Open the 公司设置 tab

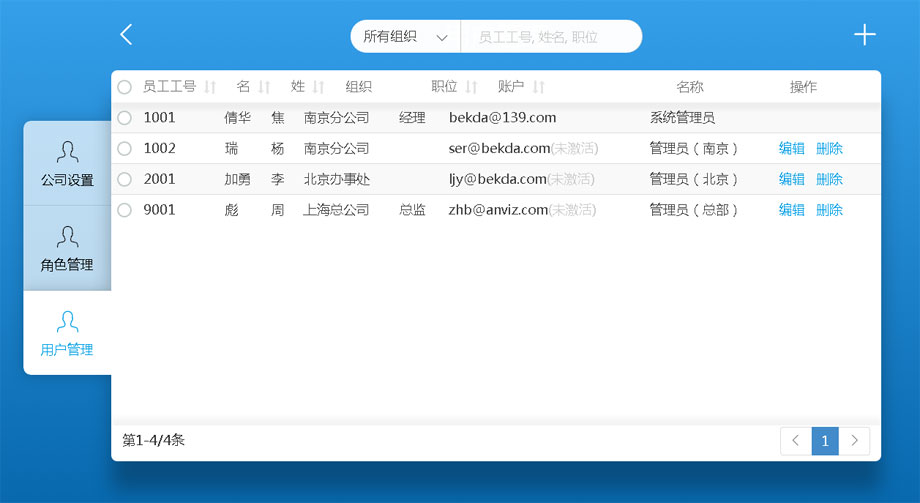click(67, 163)
